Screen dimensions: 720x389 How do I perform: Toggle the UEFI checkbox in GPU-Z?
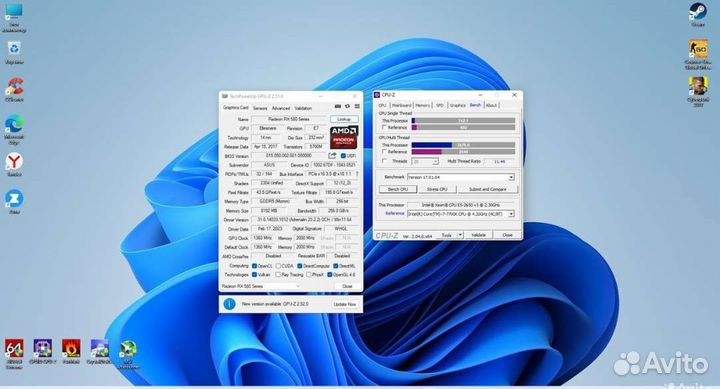pyautogui.click(x=343, y=156)
